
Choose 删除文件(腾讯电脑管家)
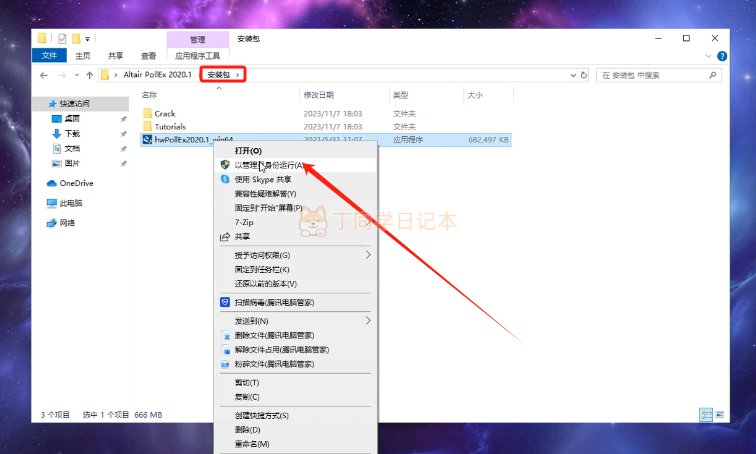(x=295, y=335)
